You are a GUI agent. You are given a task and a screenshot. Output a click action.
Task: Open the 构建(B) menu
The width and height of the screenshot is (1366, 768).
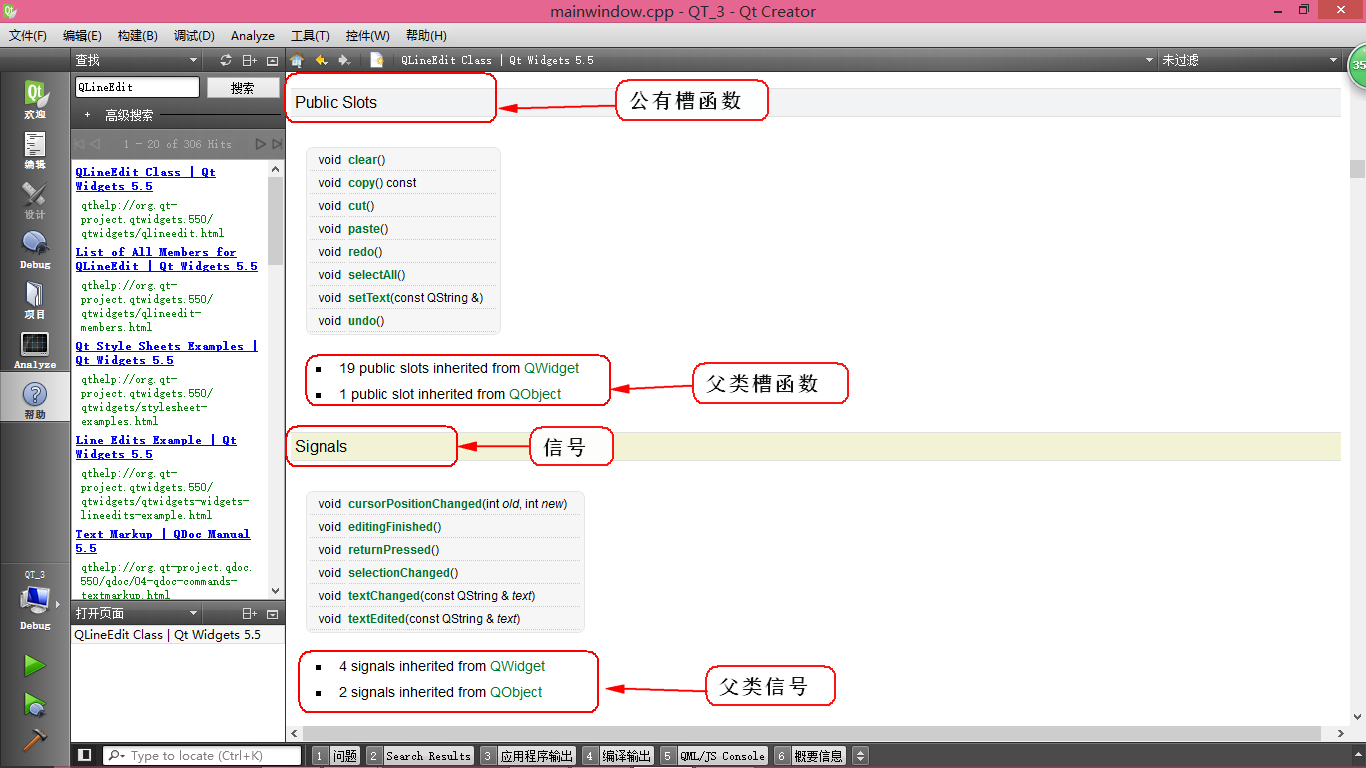tap(138, 35)
